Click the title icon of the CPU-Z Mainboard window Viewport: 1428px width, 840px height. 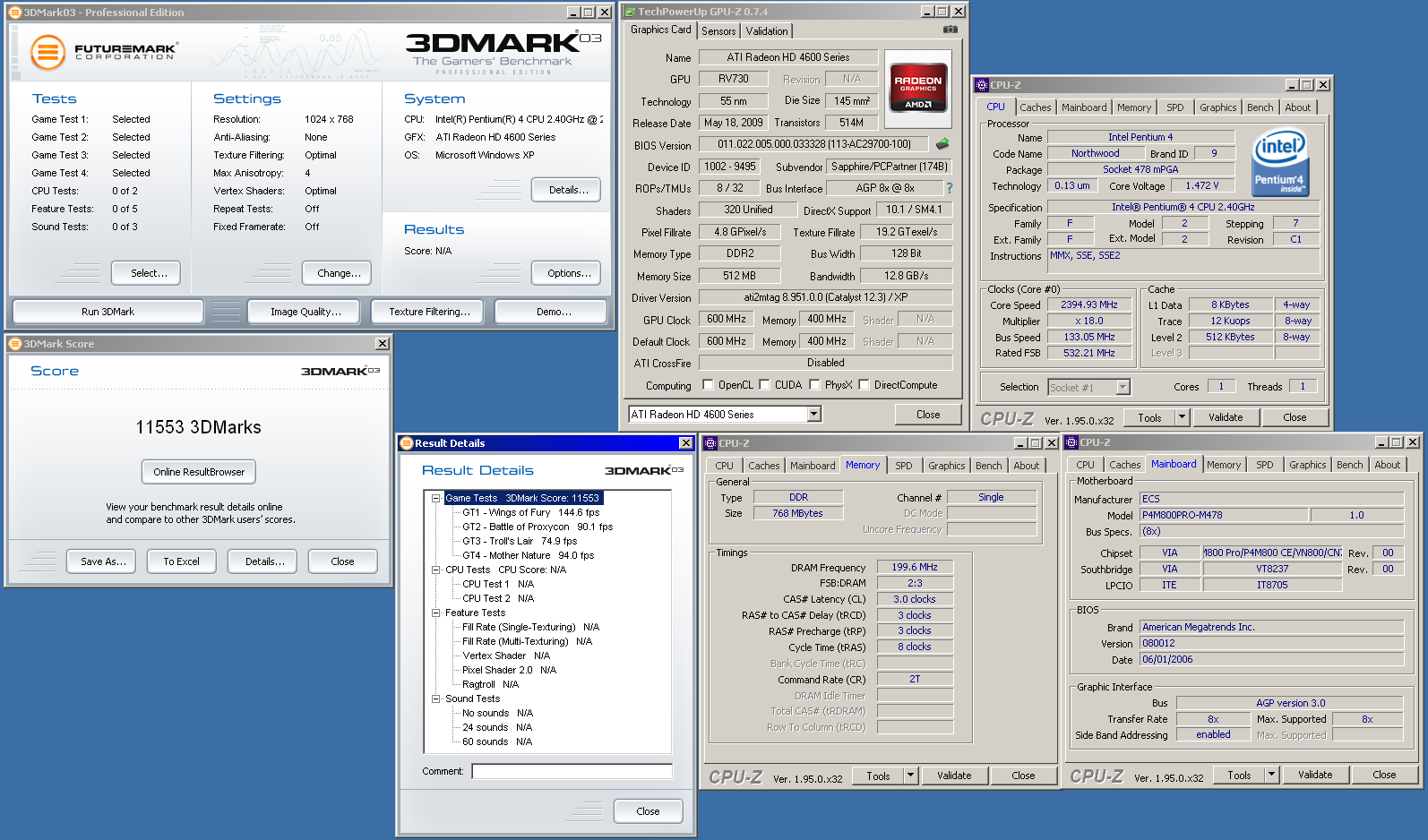click(1071, 442)
